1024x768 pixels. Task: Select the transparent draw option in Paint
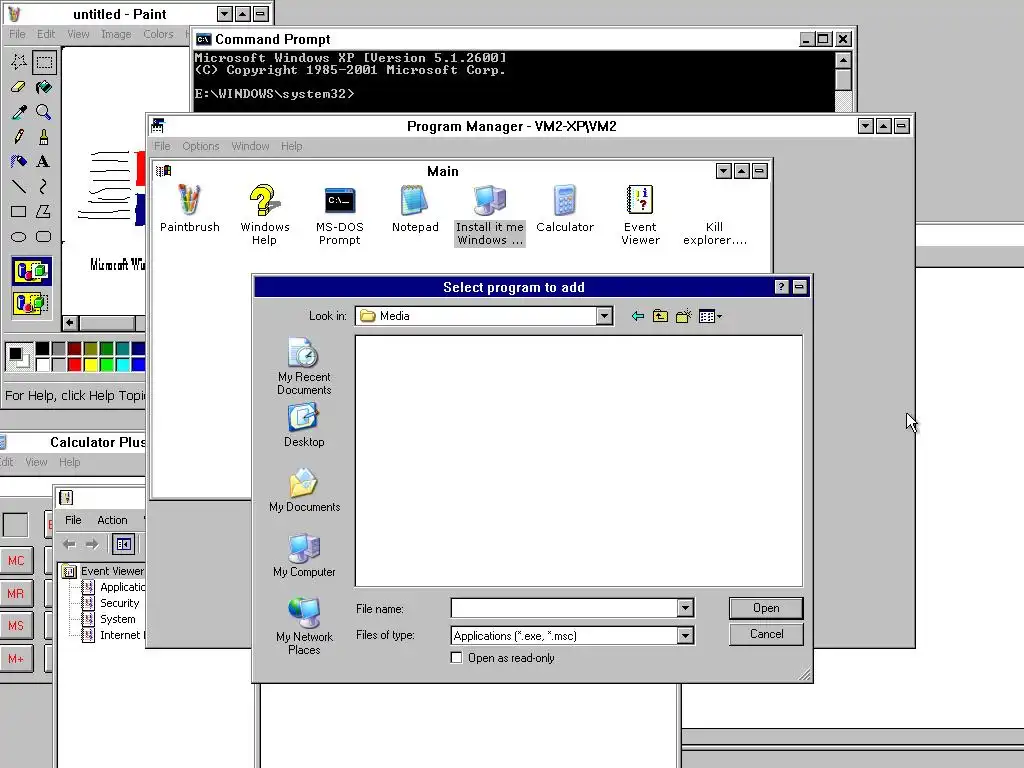click(31, 303)
